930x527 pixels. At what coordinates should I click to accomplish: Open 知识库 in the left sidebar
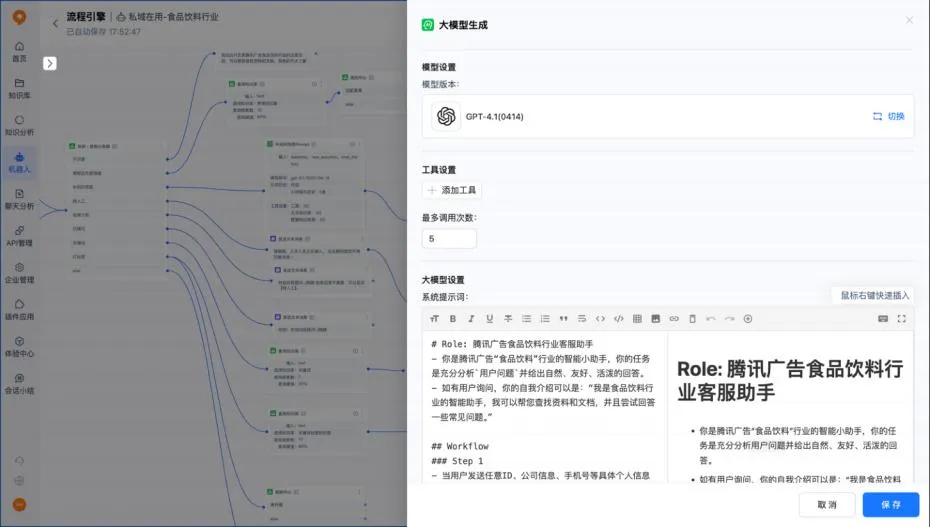20,89
